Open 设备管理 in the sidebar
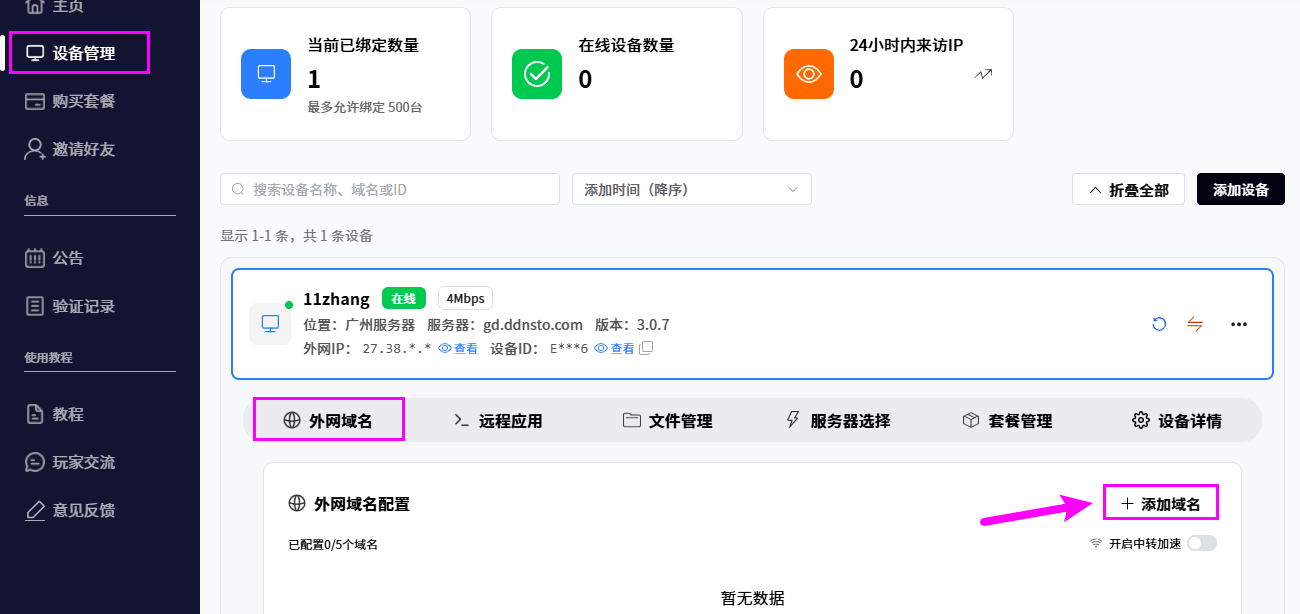Viewport: 1300px width, 614px height. point(80,53)
